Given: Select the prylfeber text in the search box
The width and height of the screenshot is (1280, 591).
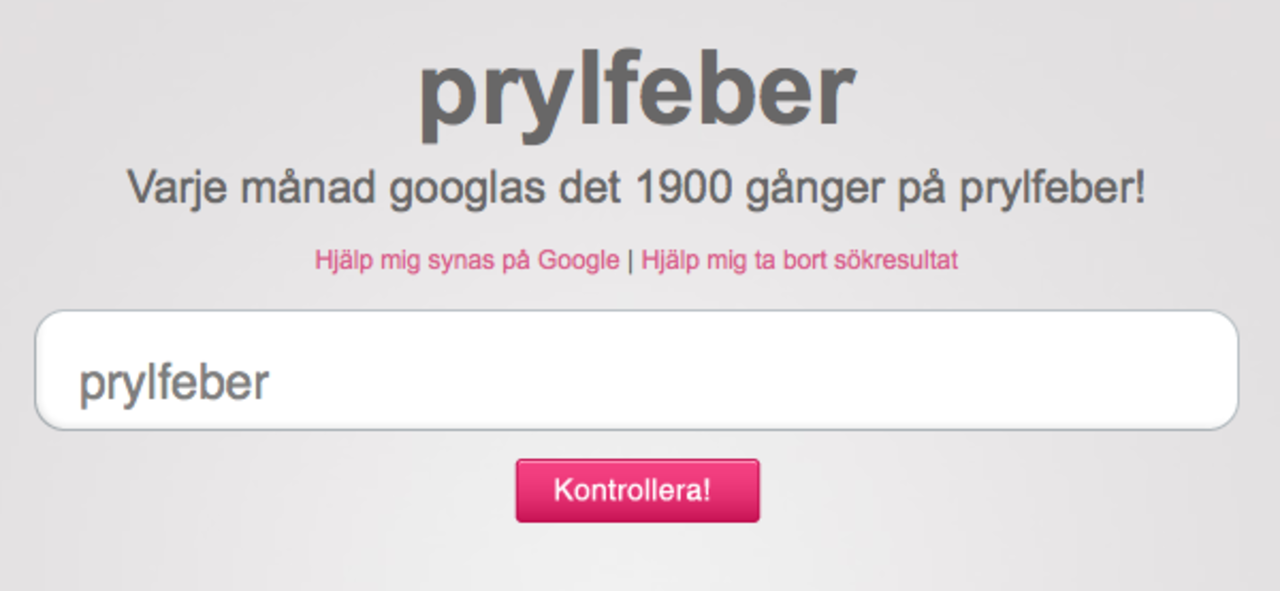Looking at the screenshot, I should 172,378.
